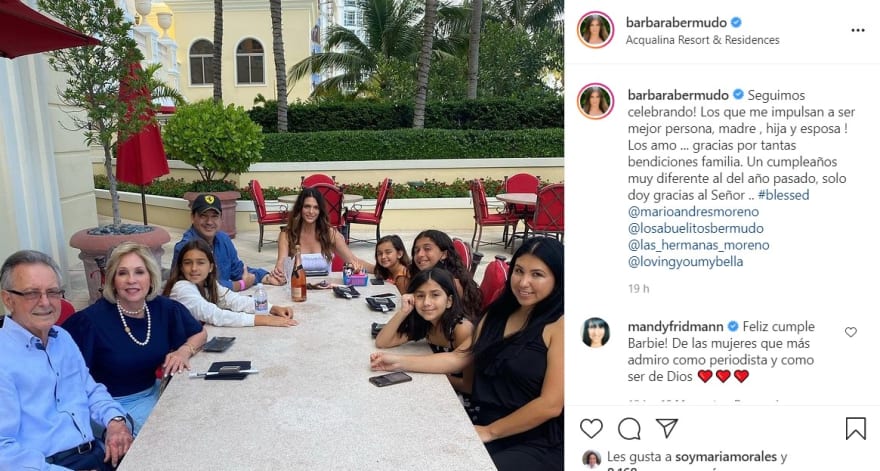880x471 pixels.
Task: Open barbarabermudo avatar beside the caption
Action: coord(595,101)
